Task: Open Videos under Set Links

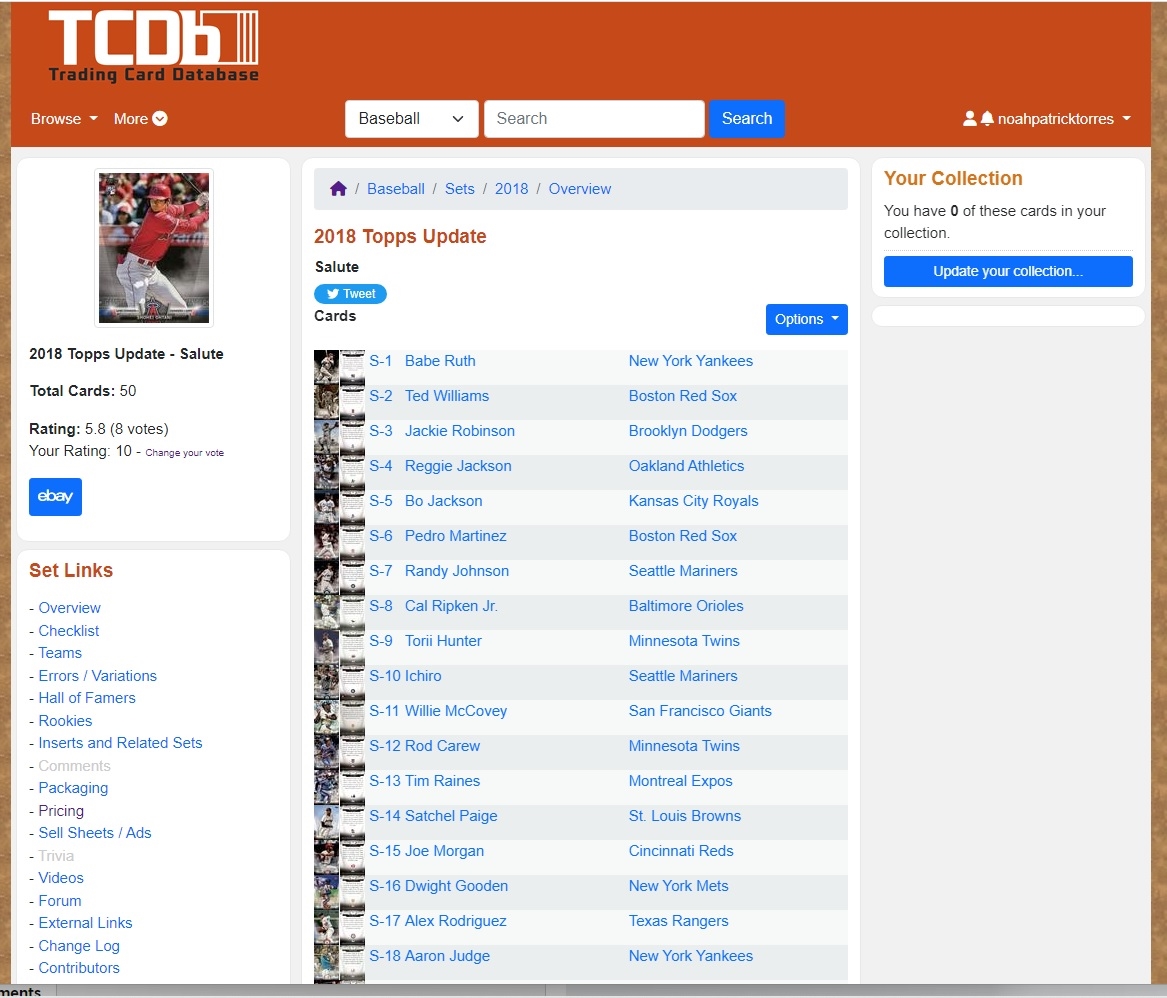Action: (61, 878)
